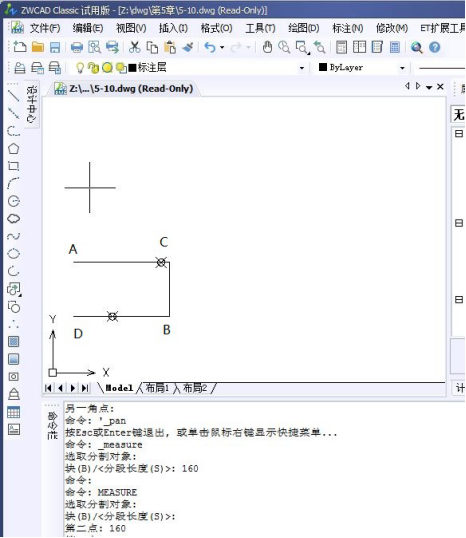
Task: Select the Line draw tool
Action: (13, 96)
